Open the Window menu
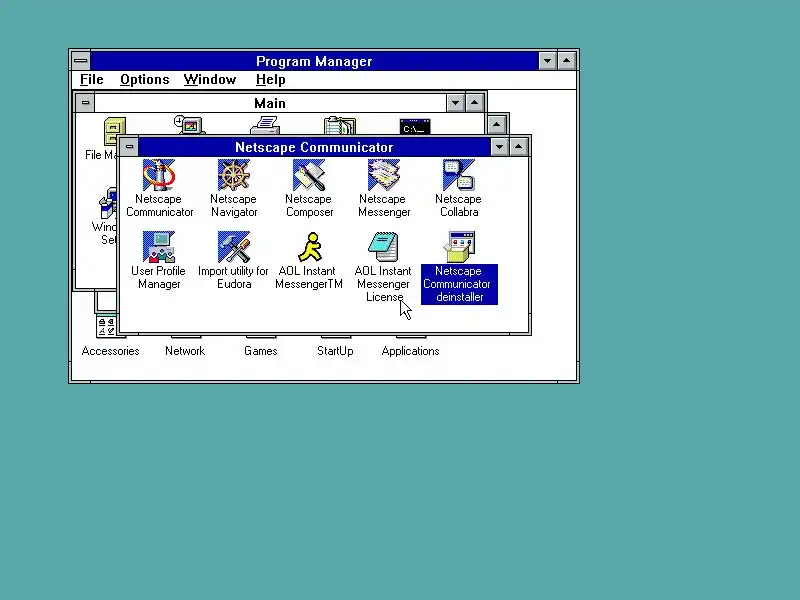Screen dimensions: 800x600 (x=210, y=80)
